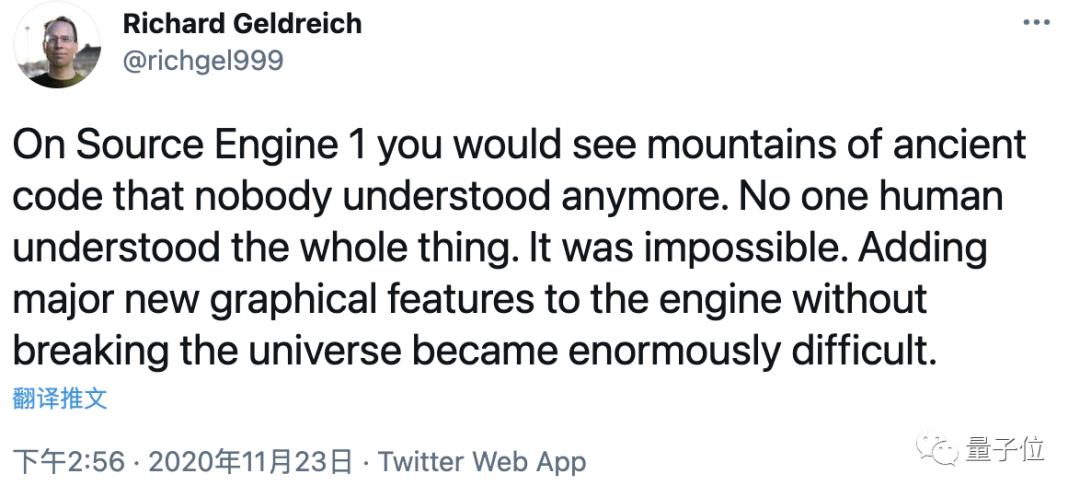
Task: Click the @richgel999 handle
Action: click(203, 61)
